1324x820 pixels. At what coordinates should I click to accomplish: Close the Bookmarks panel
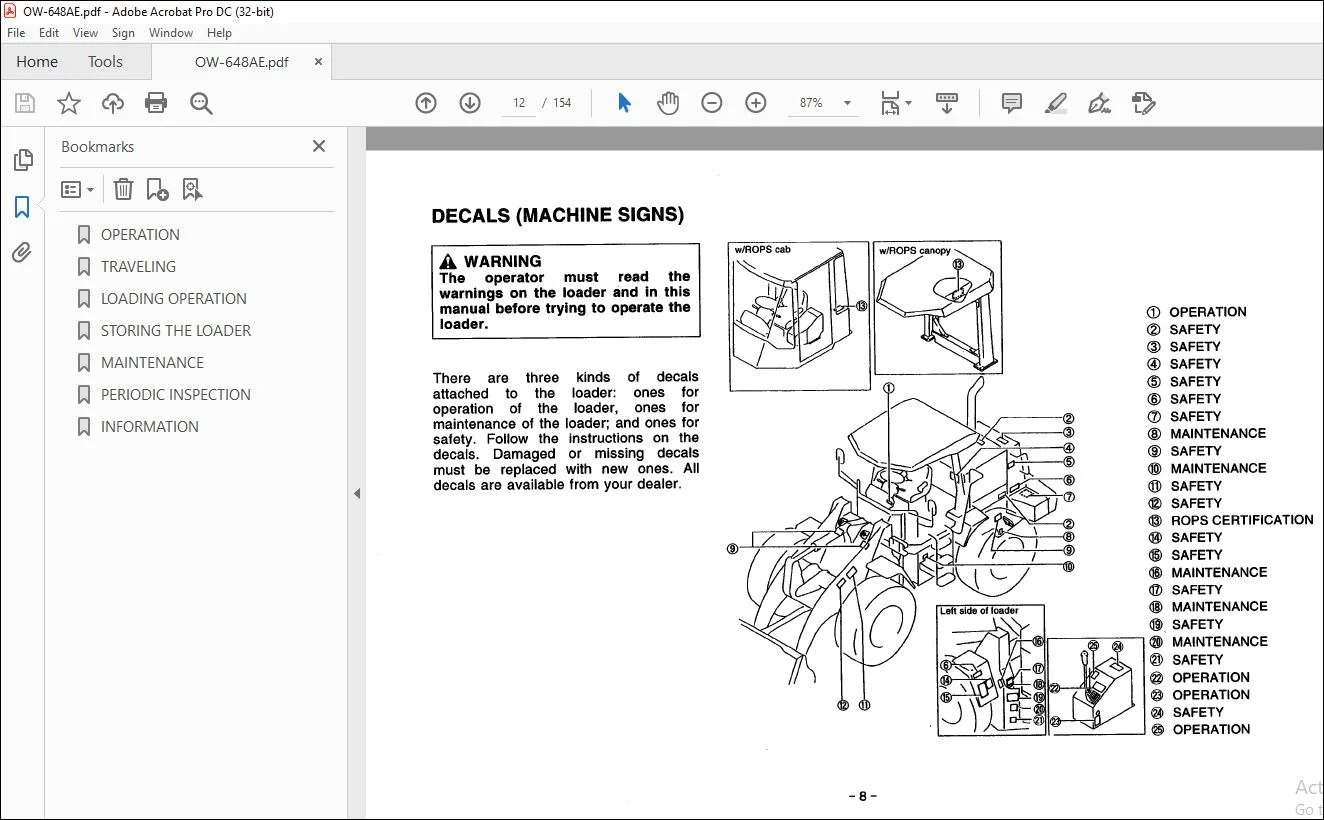coord(319,146)
